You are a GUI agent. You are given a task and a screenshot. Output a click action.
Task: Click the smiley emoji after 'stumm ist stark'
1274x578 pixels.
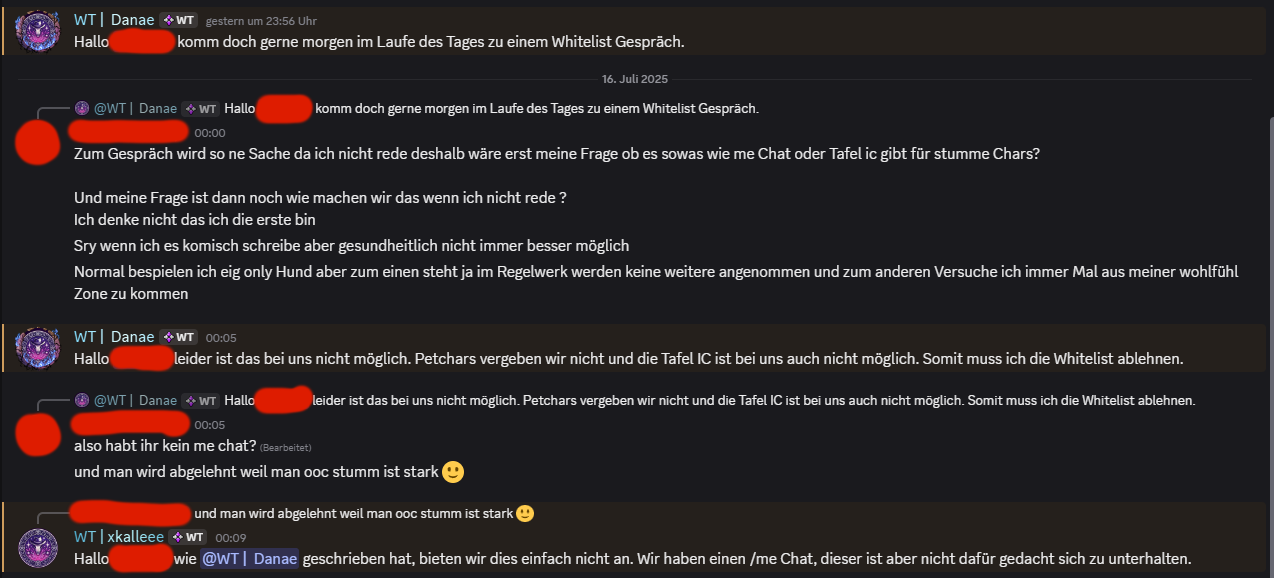[x=453, y=472]
